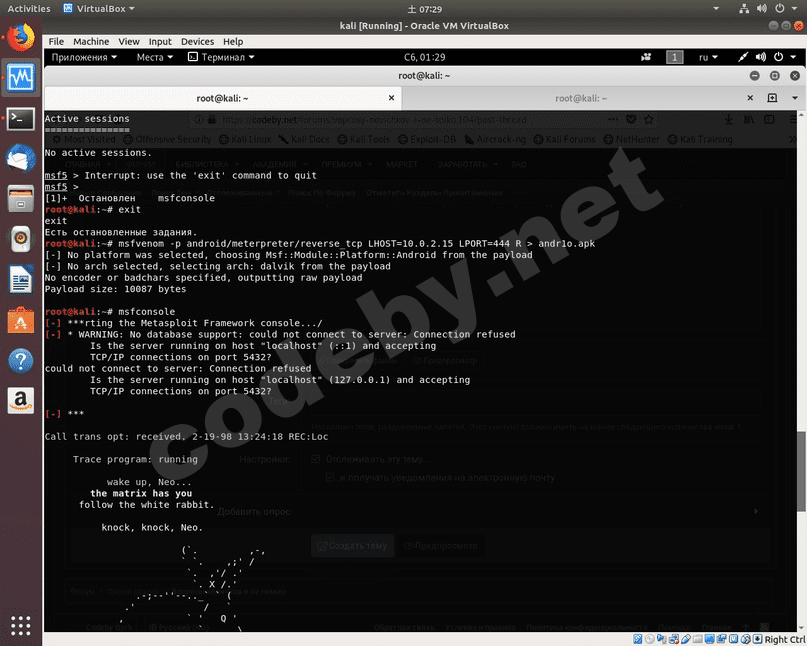Open the Machine menu
This screenshot has width=807, height=646.
pos(91,42)
